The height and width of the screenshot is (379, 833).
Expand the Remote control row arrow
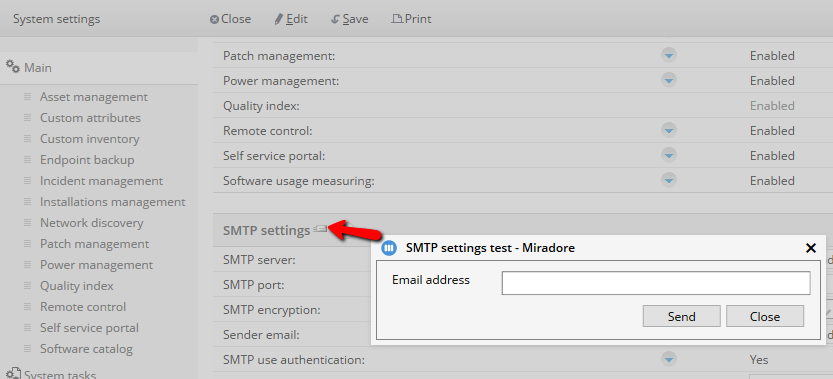(x=669, y=130)
